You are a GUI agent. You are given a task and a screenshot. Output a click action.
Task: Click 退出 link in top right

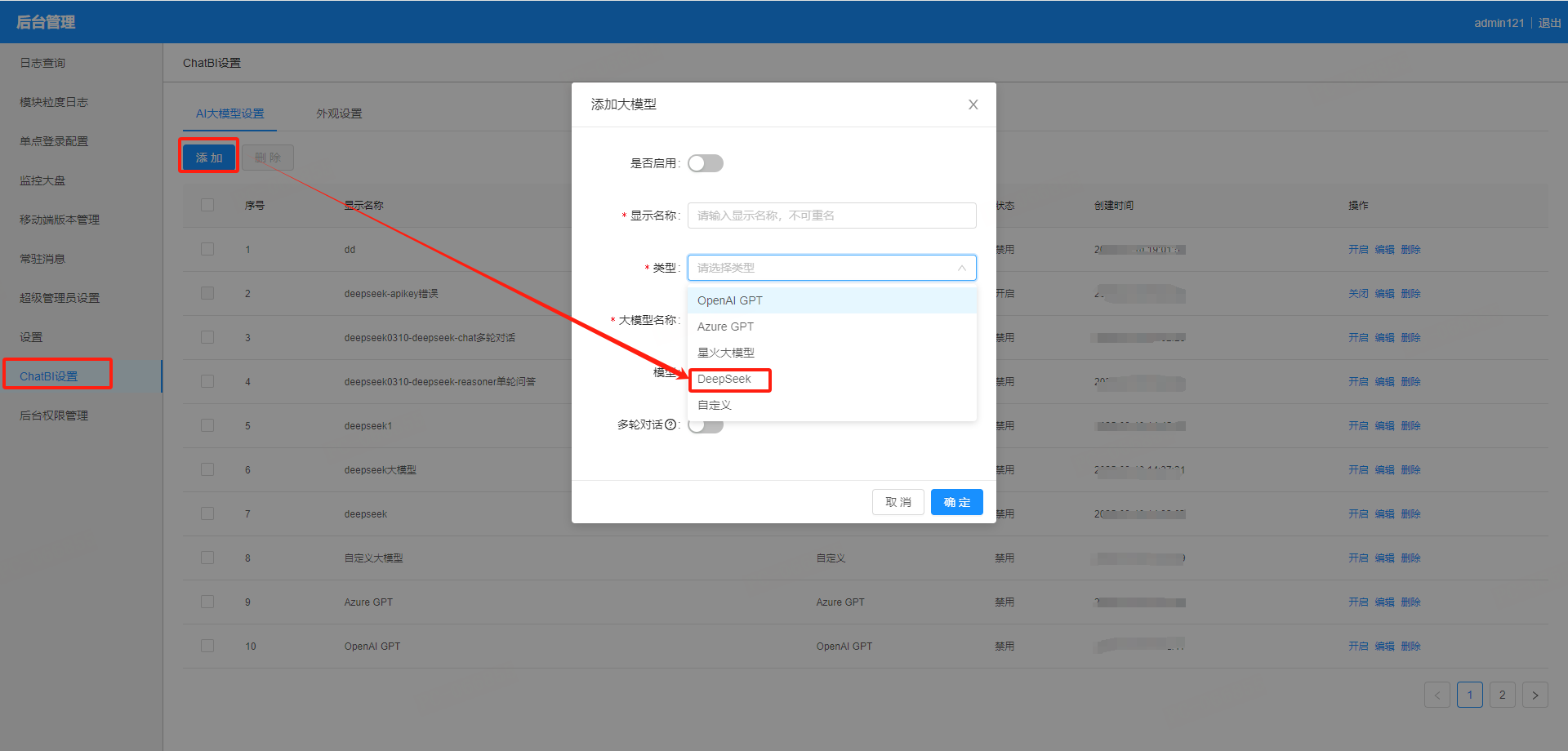click(1549, 23)
